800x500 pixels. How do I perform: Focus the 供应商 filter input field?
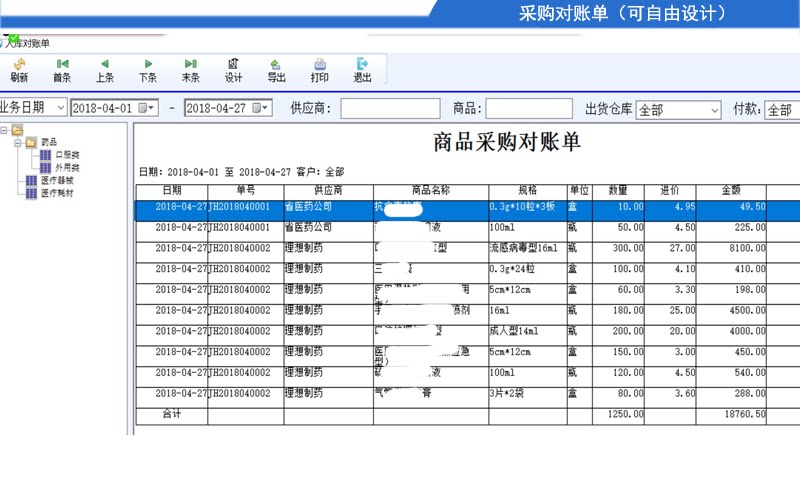pyautogui.click(x=390, y=109)
